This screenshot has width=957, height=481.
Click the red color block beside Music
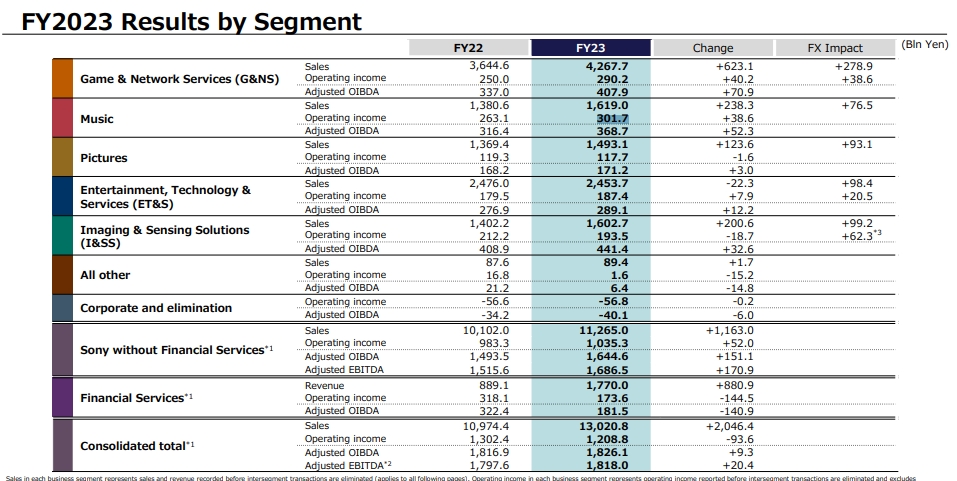pyautogui.click(x=62, y=118)
